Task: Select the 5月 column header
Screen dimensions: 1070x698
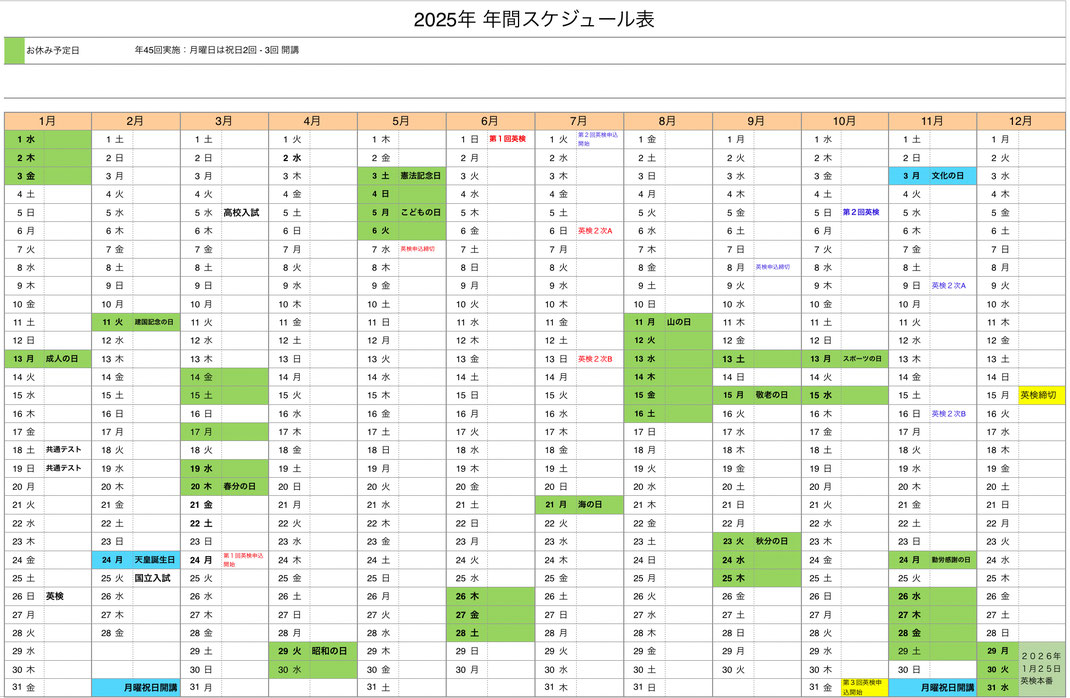Action: pyautogui.click(x=401, y=121)
